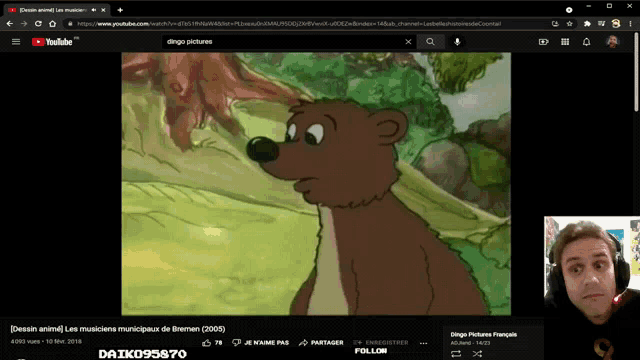Open the browser three-dot menu

[x=631, y=24]
